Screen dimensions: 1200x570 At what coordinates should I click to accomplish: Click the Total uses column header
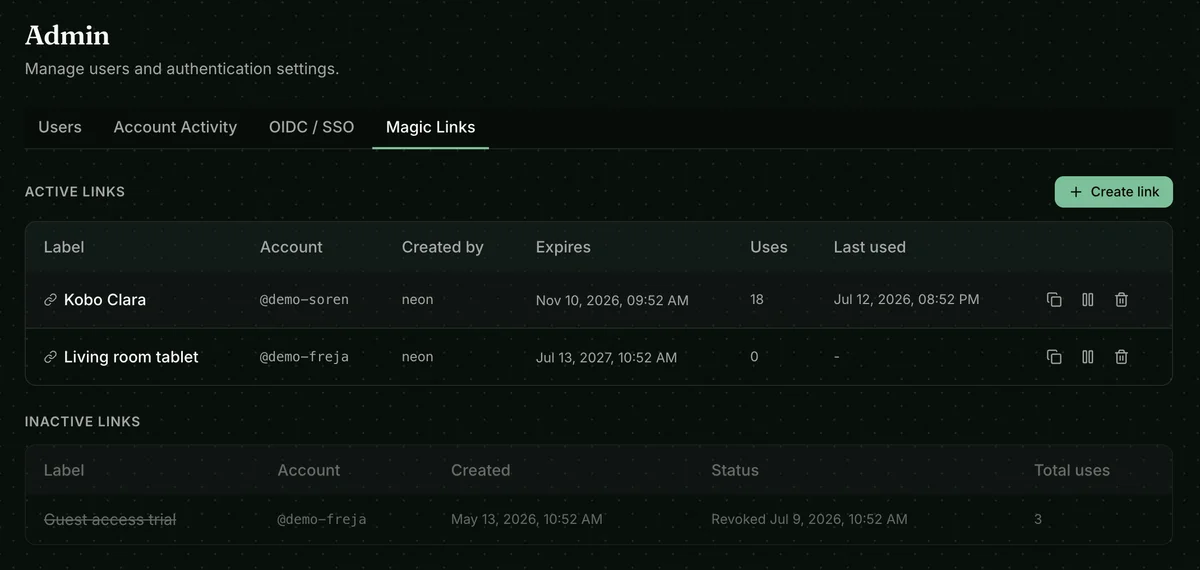coord(1072,470)
